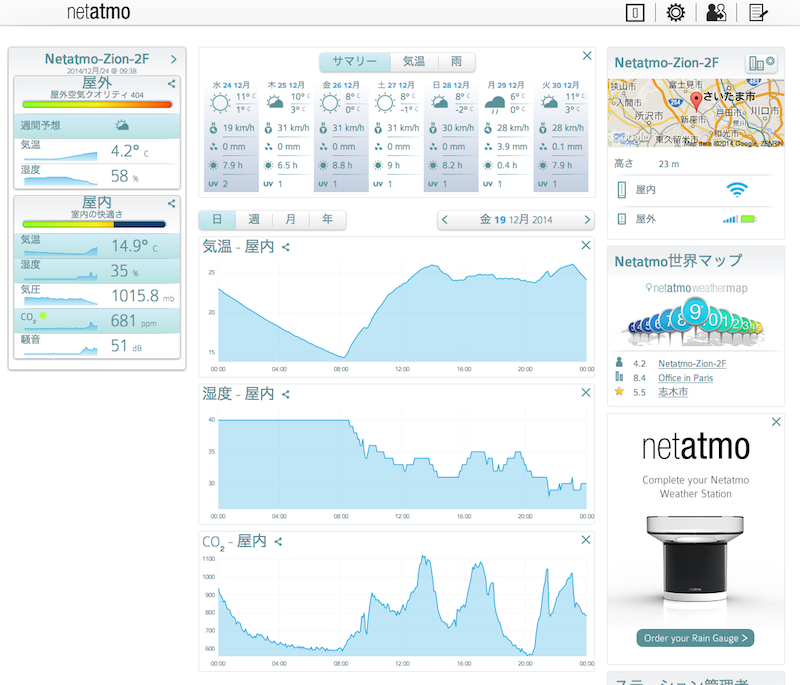800x685 pixels.
Task: Select the 週 time range
Action: point(254,219)
